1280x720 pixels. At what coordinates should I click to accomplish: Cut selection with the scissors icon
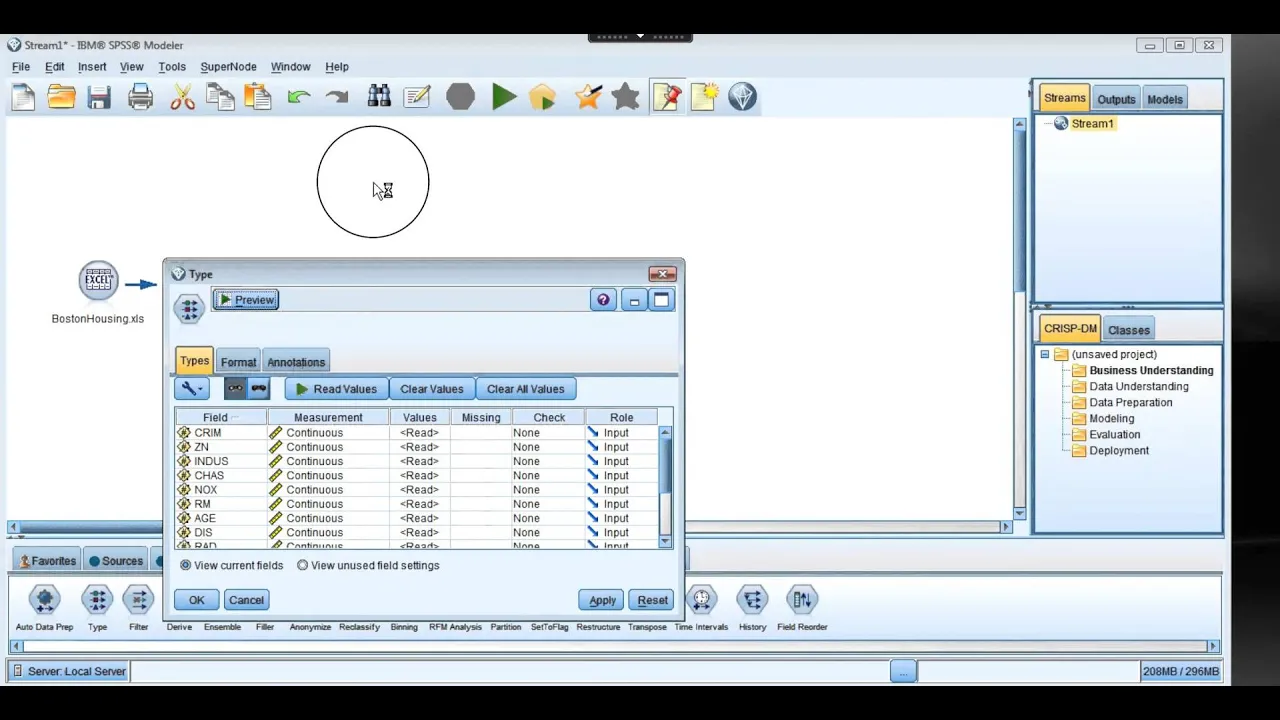(182, 97)
